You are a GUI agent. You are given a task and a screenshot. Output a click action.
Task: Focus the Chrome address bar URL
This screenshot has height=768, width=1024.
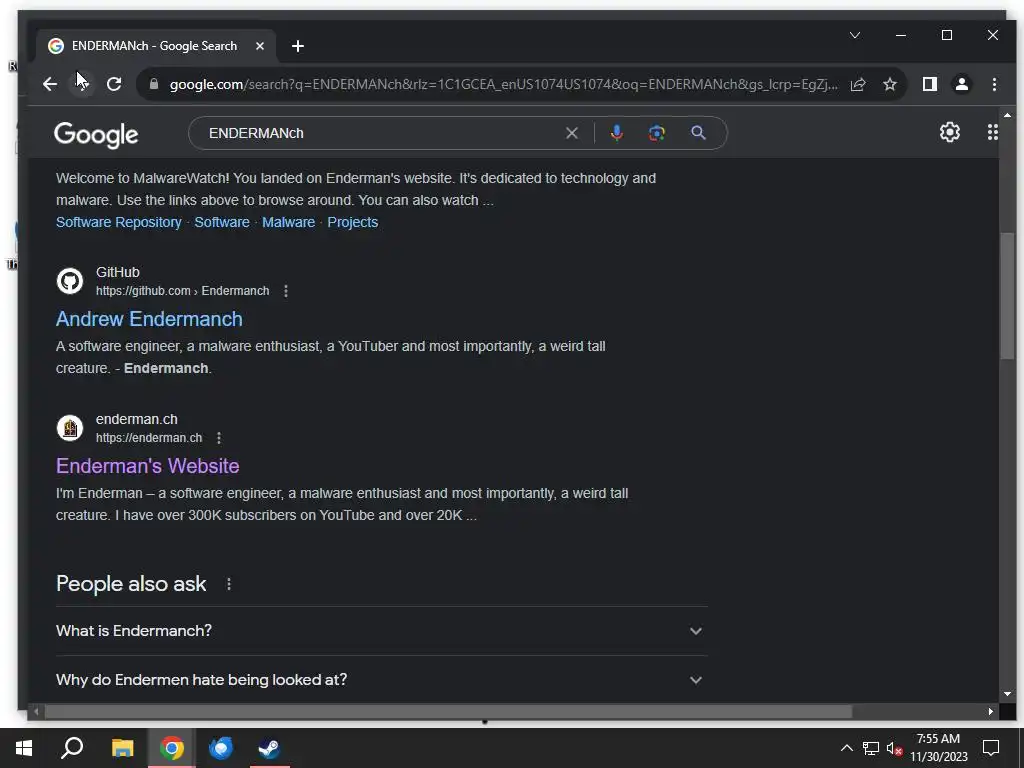click(x=503, y=84)
